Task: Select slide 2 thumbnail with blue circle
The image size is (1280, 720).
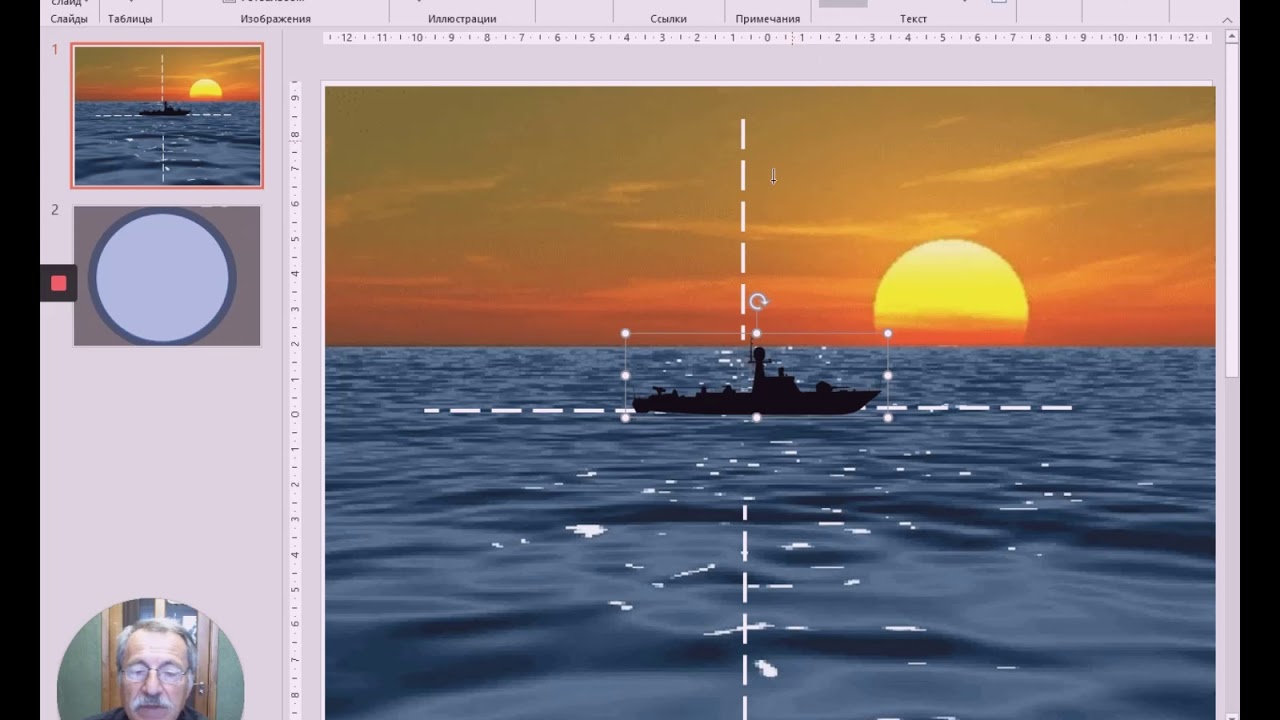Action: [167, 276]
